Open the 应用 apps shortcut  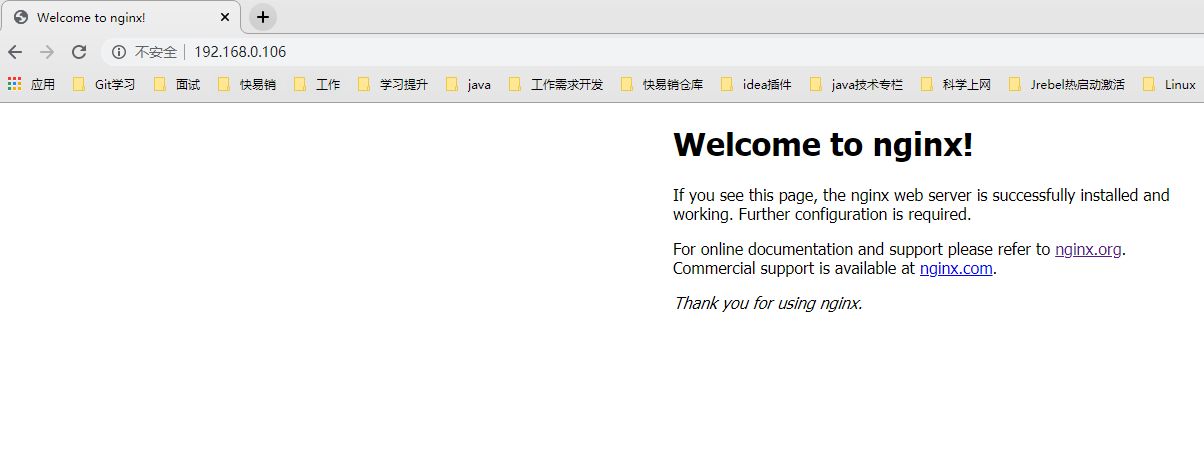pos(31,84)
